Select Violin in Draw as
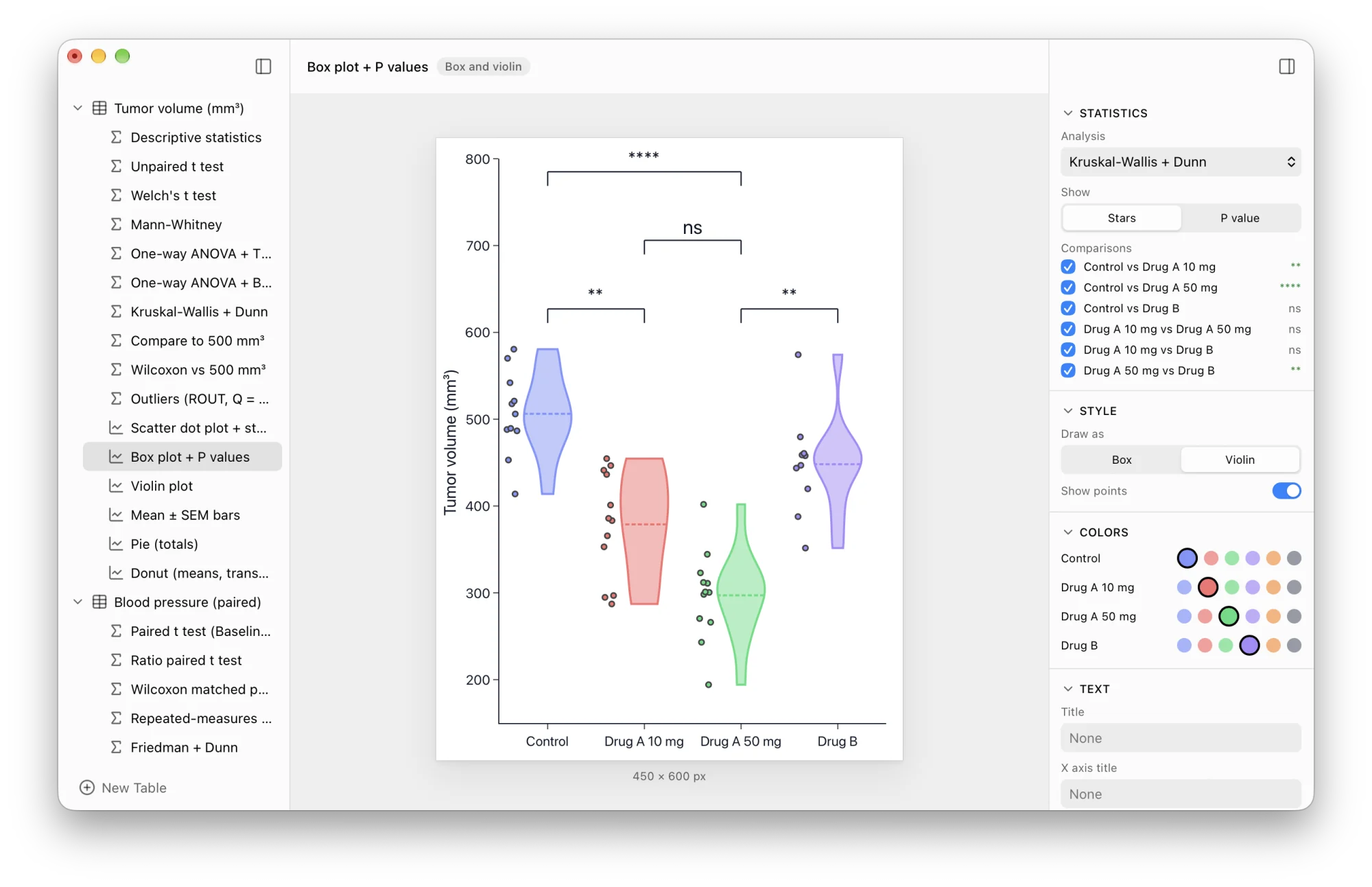This screenshot has width=1372, height=887. pyautogui.click(x=1240, y=460)
